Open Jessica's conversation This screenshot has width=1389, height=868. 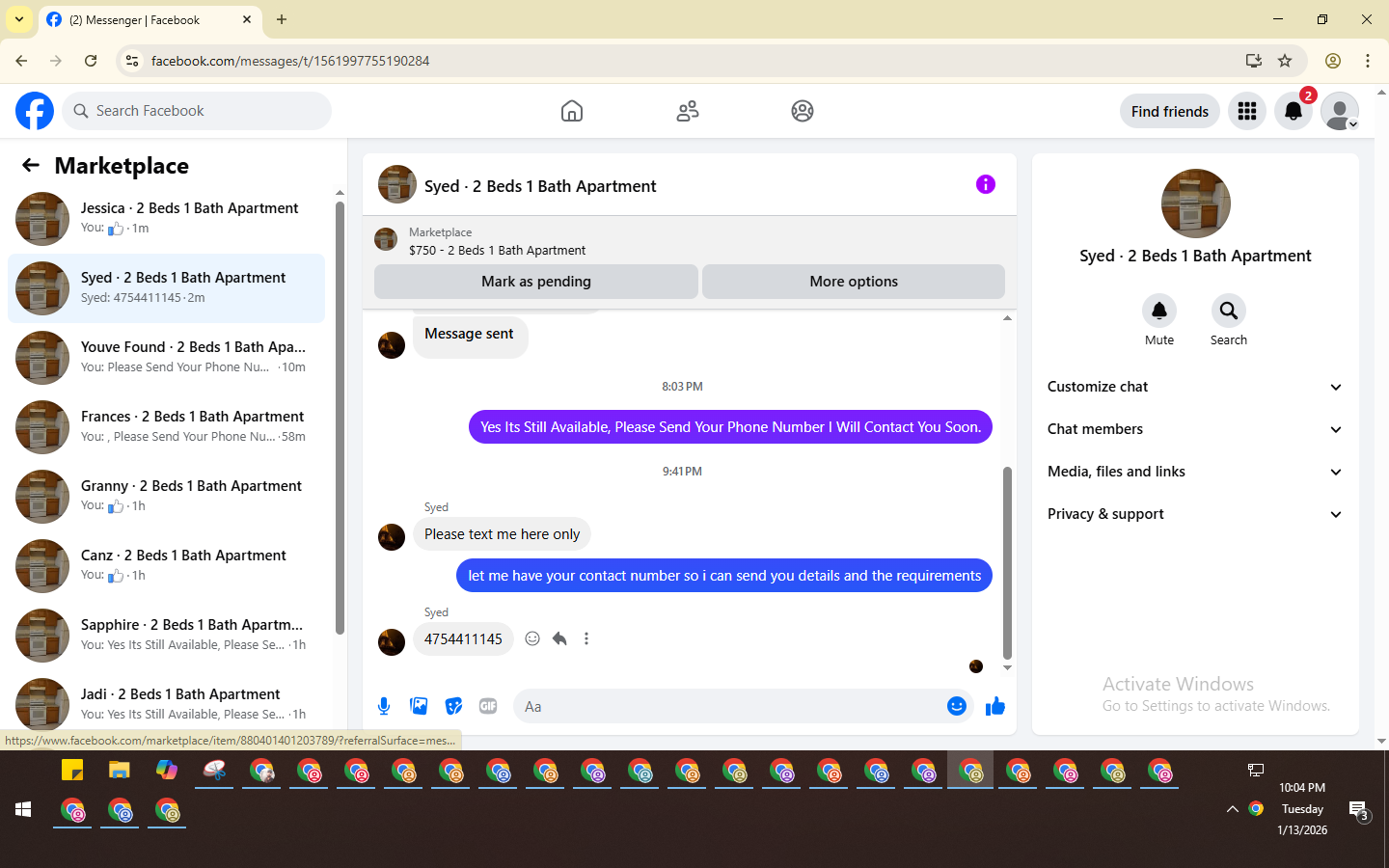[166, 219]
